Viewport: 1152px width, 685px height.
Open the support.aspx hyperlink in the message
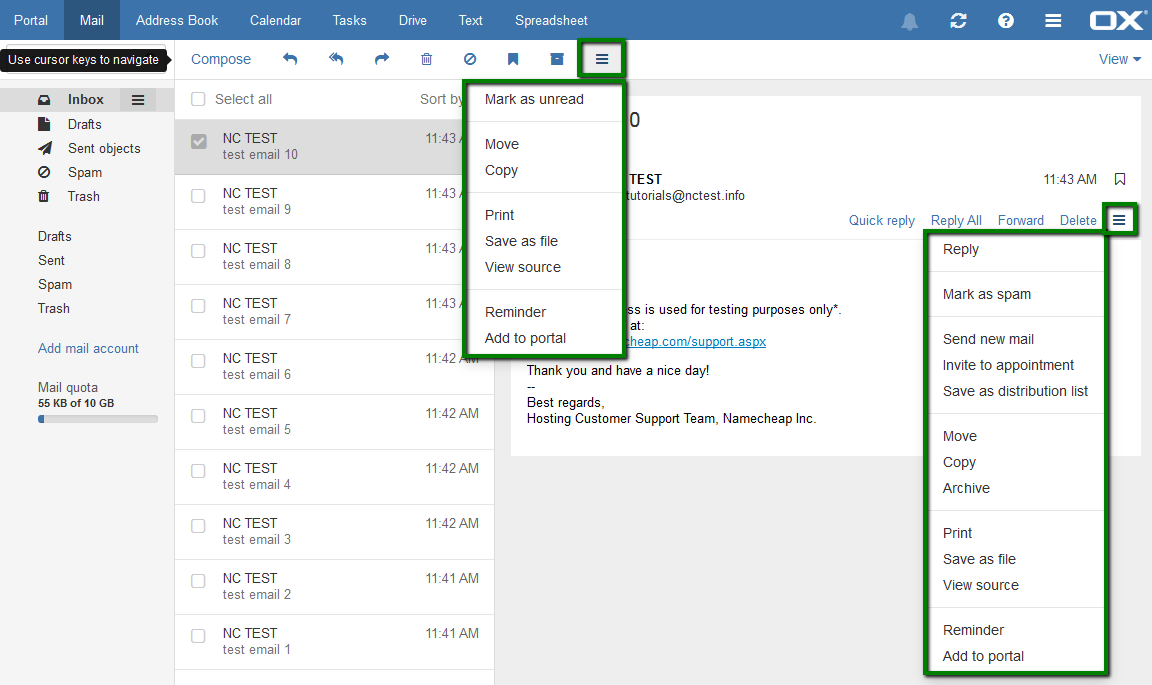(695, 342)
